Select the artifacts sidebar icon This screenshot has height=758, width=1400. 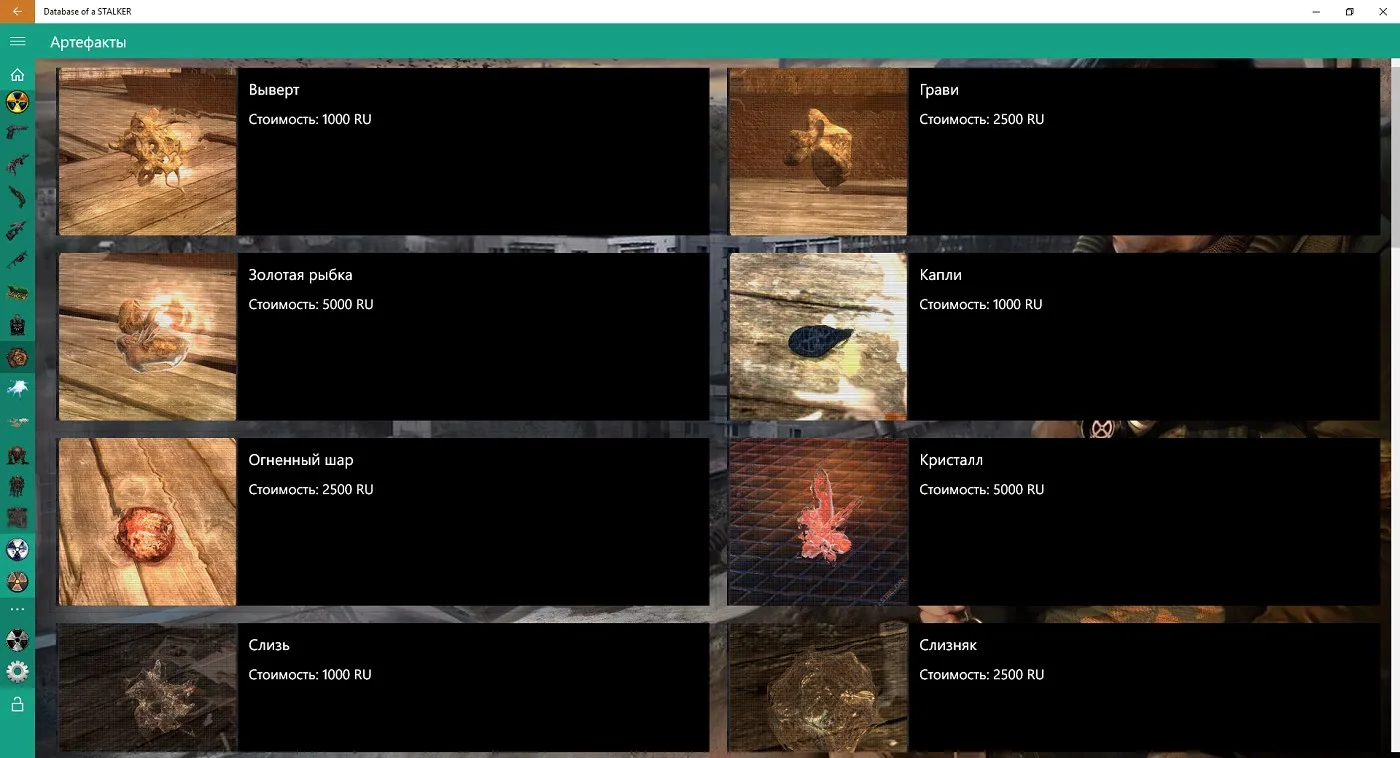pos(17,357)
